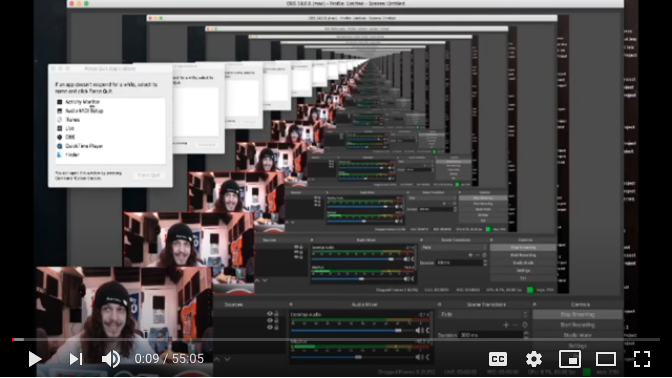
Task: Open the Fade scene transition dropdown
Action: 483,315
